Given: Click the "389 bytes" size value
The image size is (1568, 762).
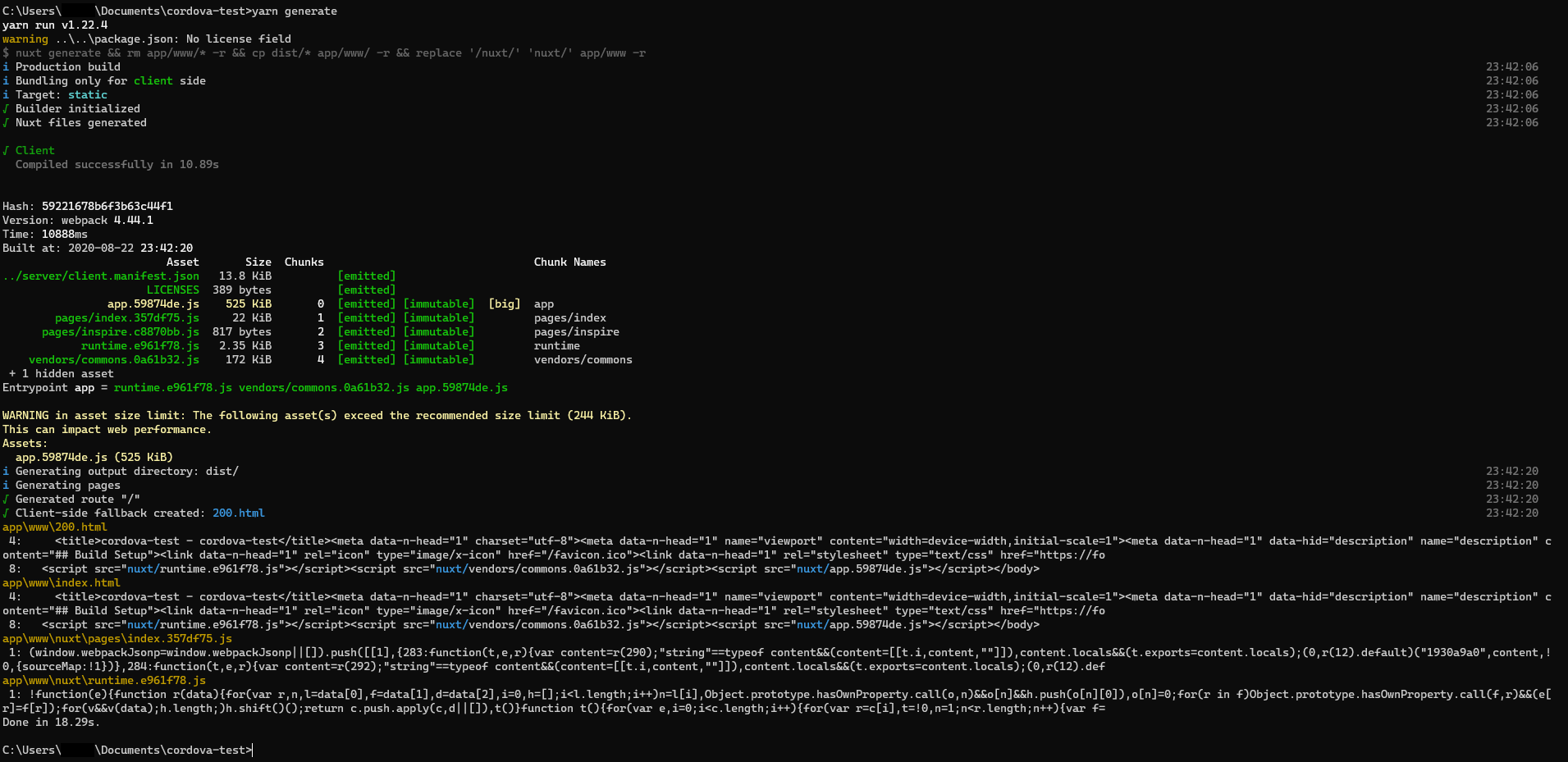Looking at the screenshot, I should pyautogui.click(x=242, y=290).
